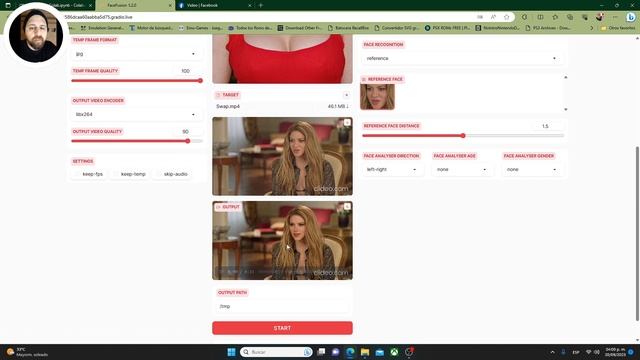Open the Face Recognition dropdown

click(x=462, y=58)
